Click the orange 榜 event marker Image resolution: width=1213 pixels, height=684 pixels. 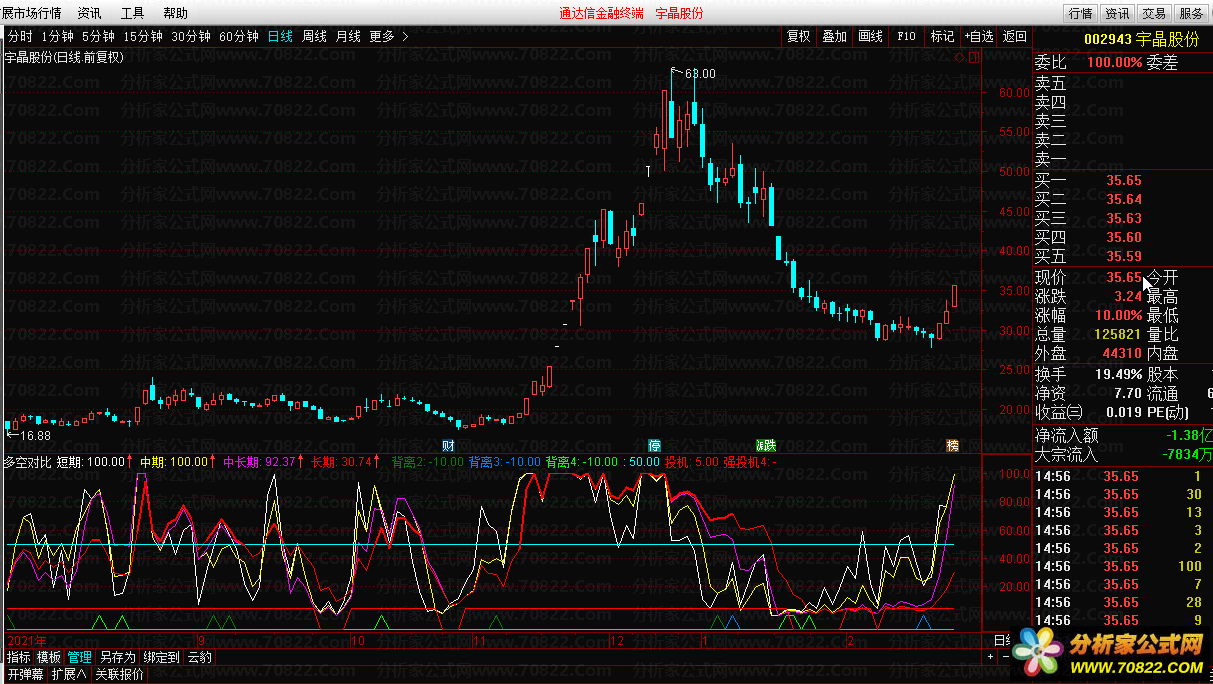(x=953, y=445)
